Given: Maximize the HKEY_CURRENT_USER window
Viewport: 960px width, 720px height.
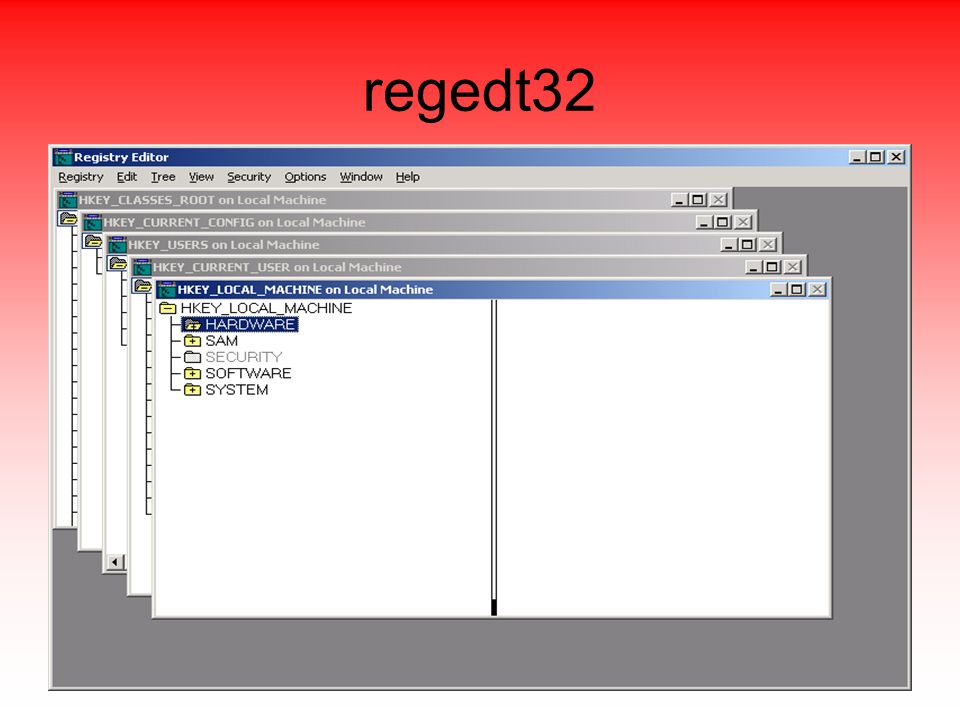Looking at the screenshot, I should [772, 268].
